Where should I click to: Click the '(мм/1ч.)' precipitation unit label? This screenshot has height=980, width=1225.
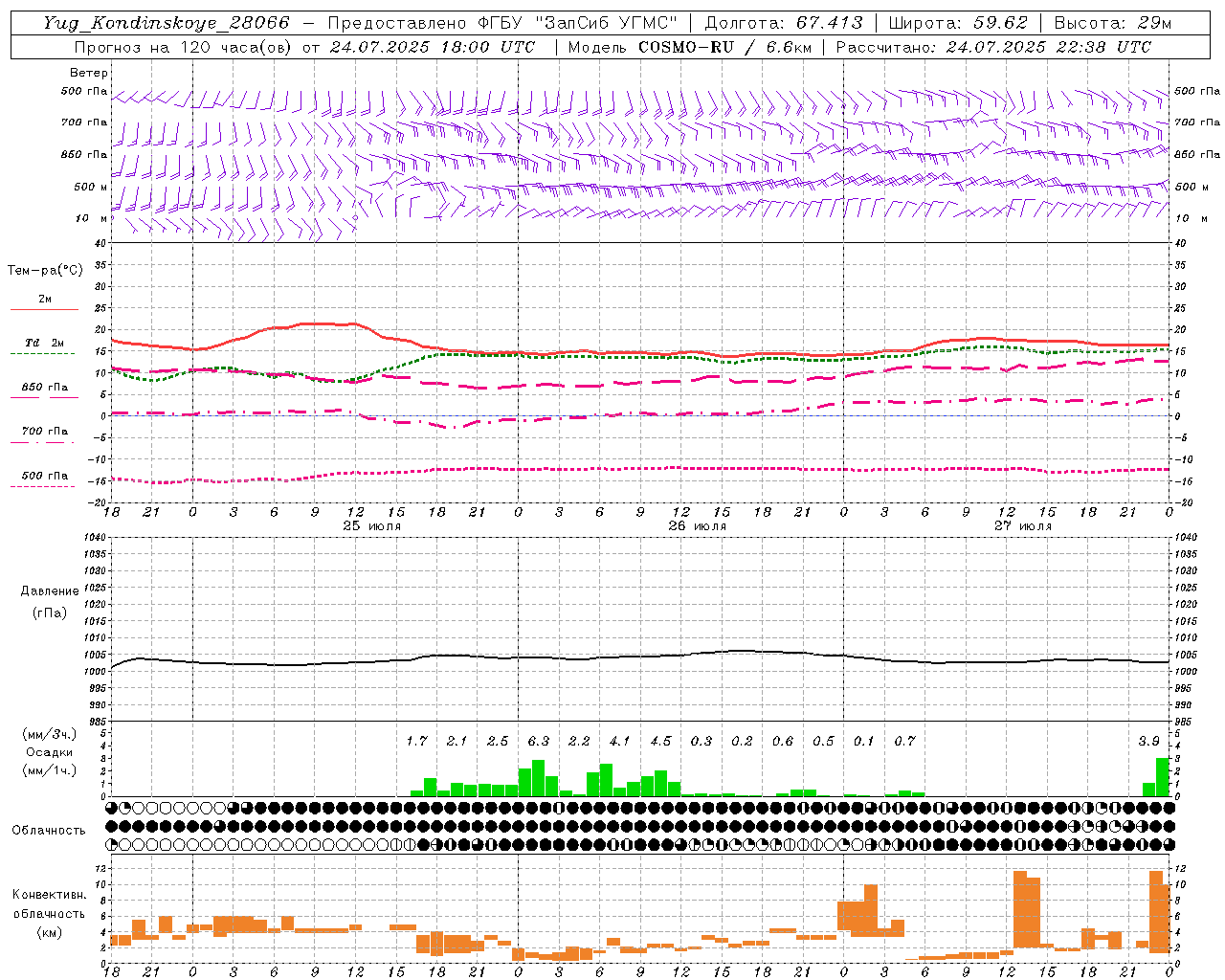coord(50,770)
